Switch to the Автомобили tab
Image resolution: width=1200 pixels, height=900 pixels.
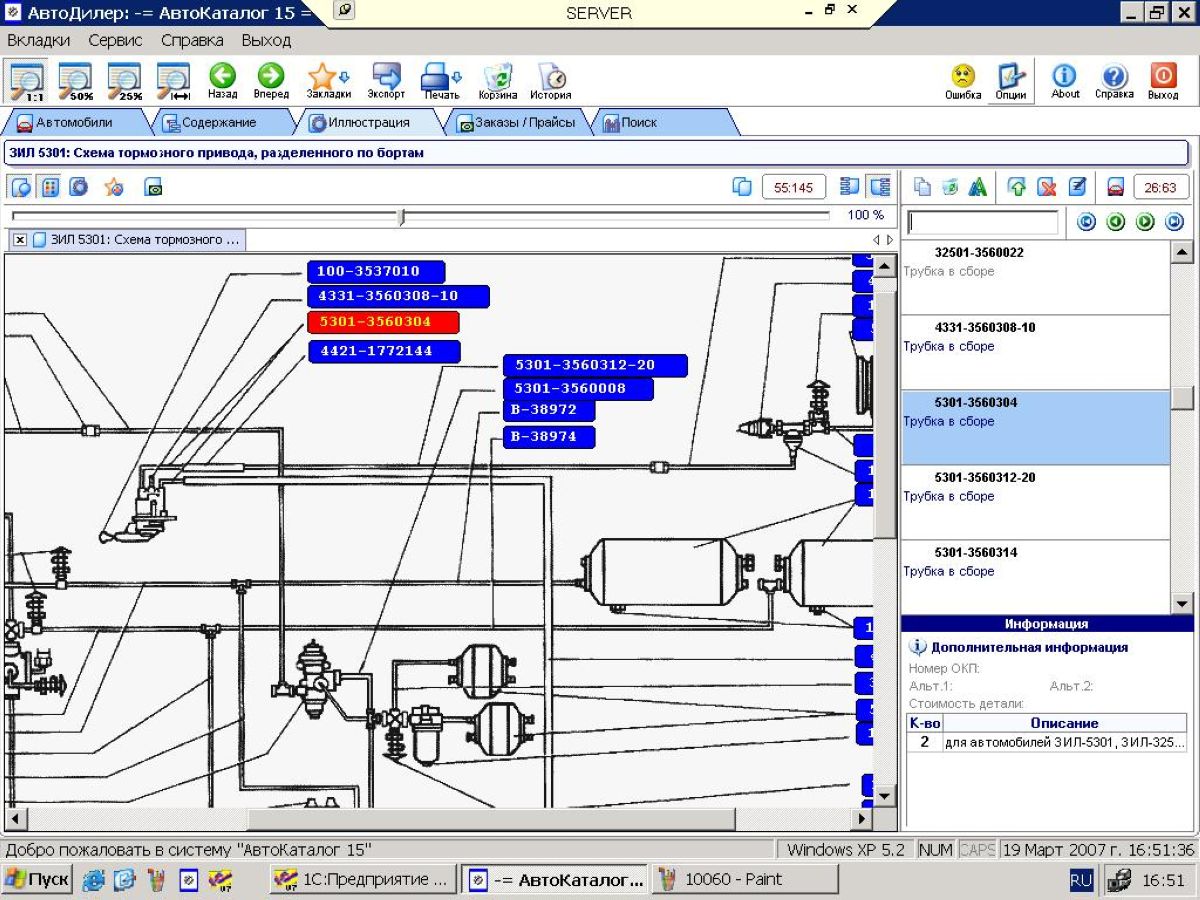coord(74,123)
